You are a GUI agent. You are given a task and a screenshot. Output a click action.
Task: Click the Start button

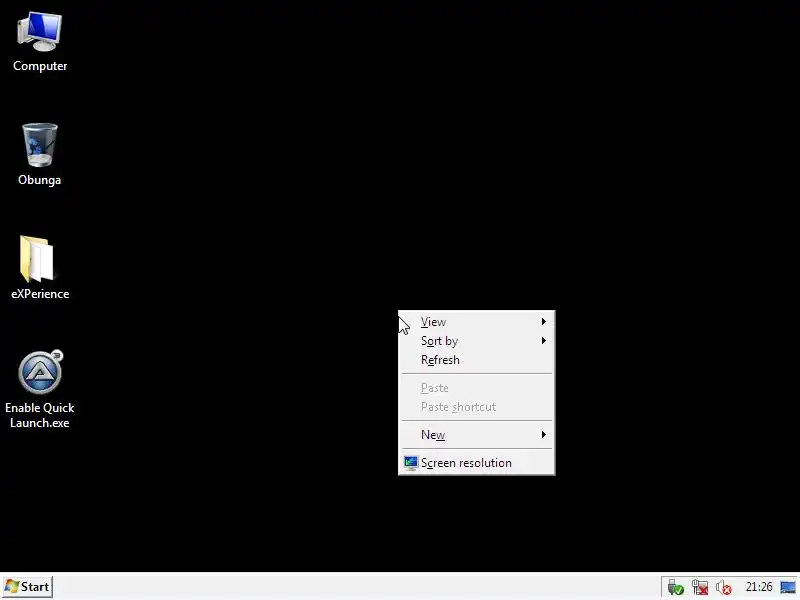point(28,587)
